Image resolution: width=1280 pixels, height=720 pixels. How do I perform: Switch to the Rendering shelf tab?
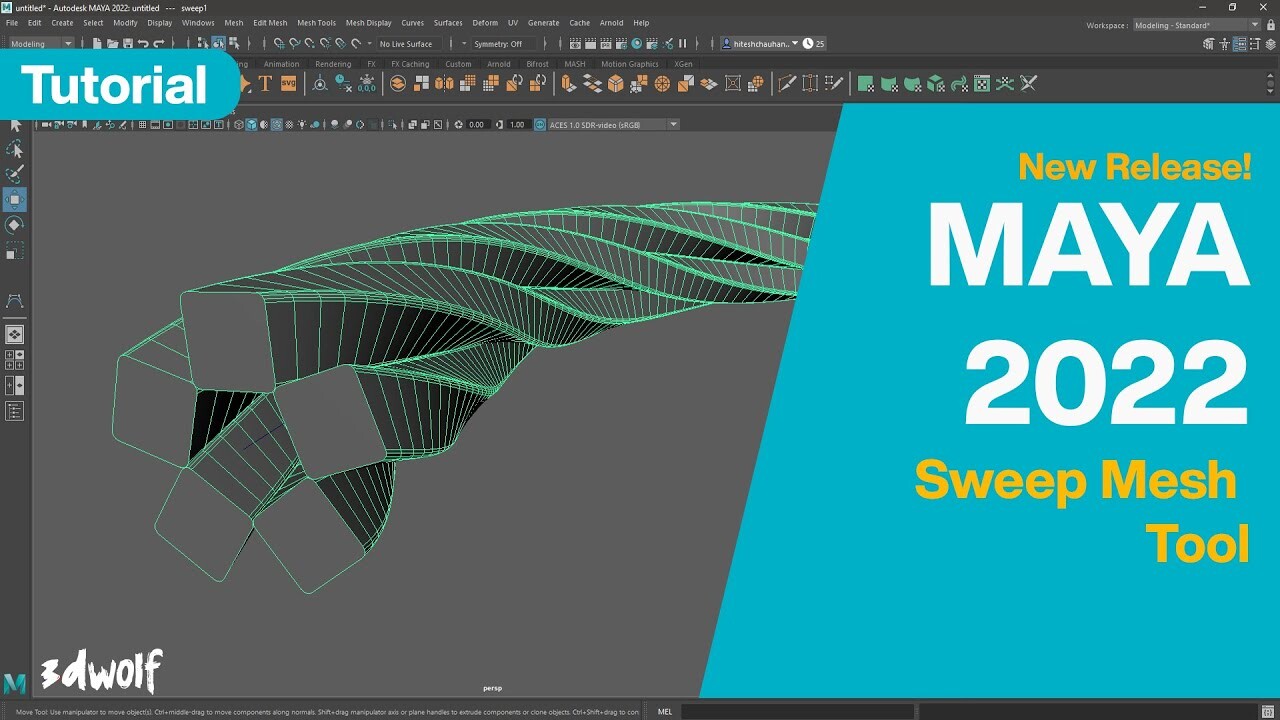pos(332,63)
